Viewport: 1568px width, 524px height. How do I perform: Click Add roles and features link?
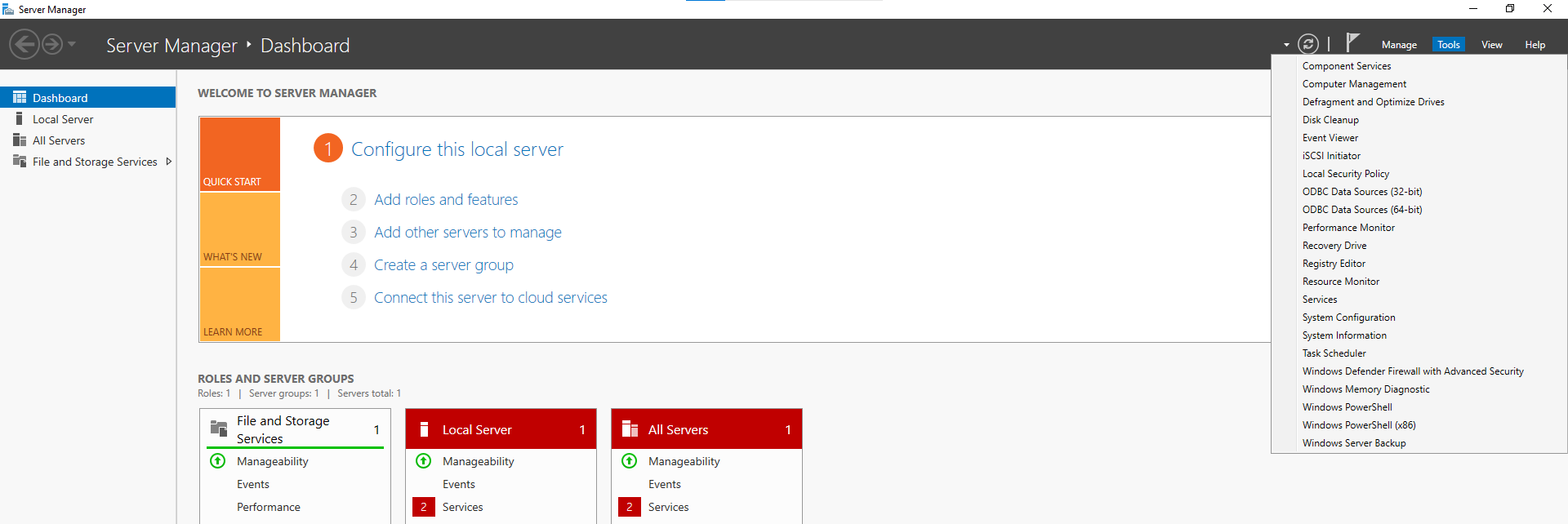pos(446,199)
